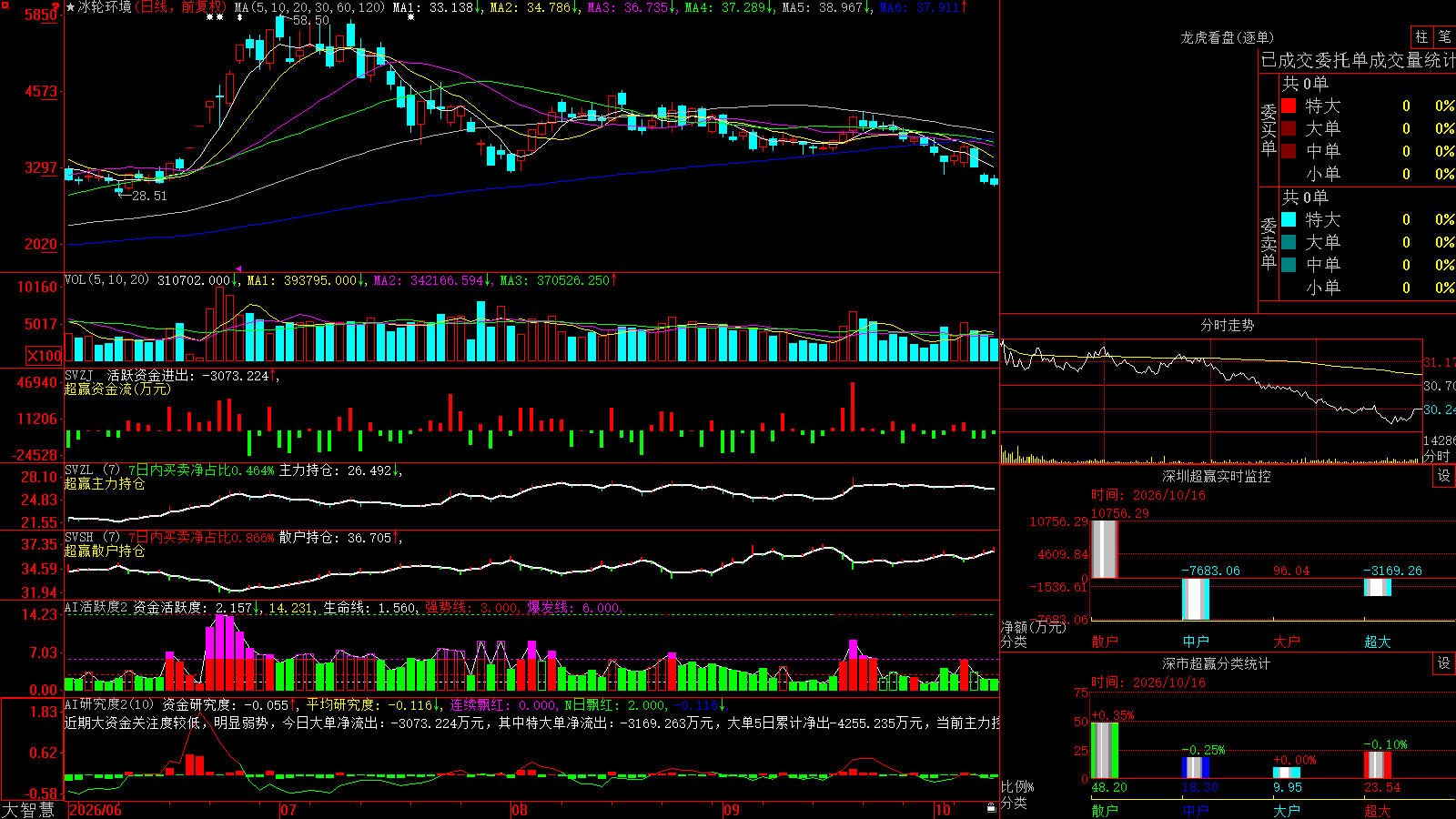Viewport: 1456px width, 819px height.
Task: Click the -3169.26 超大 value
Action: (1392, 571)
